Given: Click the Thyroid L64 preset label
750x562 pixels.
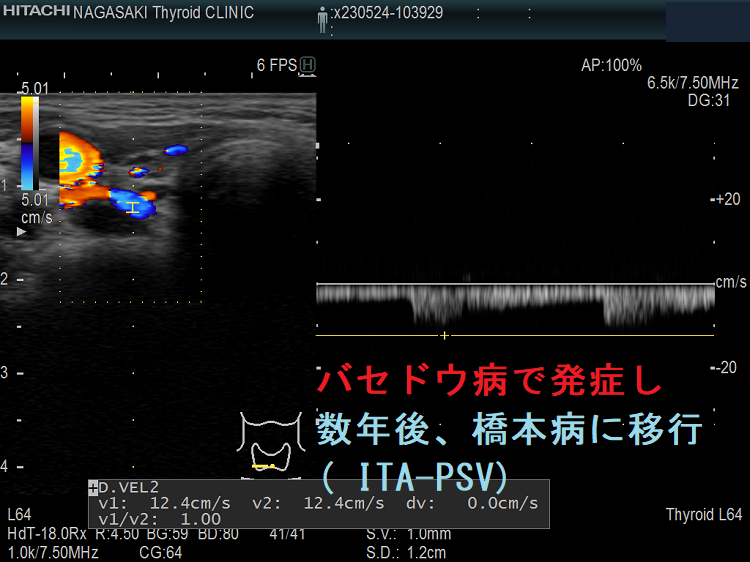Looking at the screenshot, I should [704, 514].
